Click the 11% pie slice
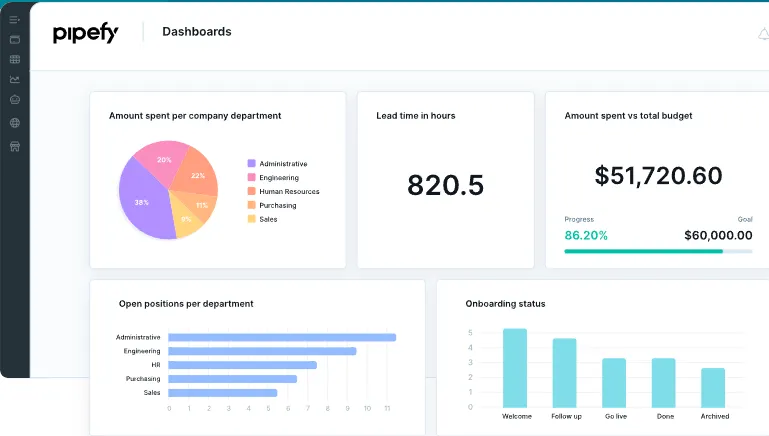 point(202,205)
